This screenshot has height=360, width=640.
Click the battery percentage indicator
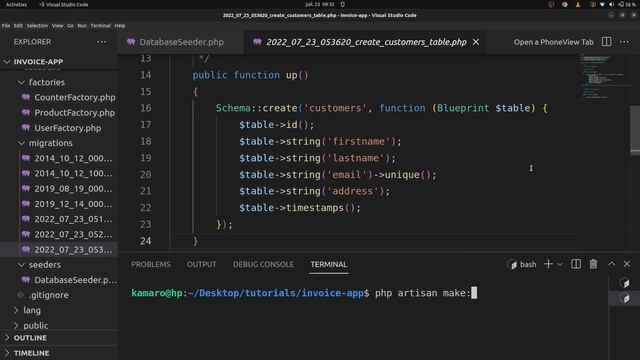point(627,4)
